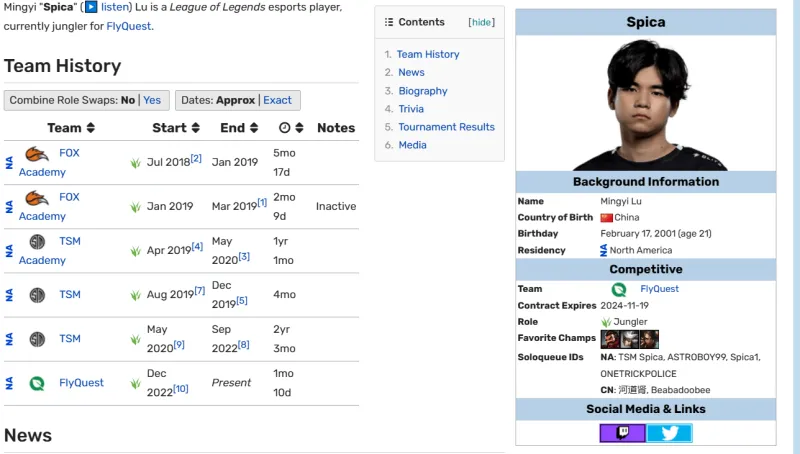Screen dimensions: 800x454
Task: Click FlyQuest logo in infobox
Action: click(x=619, y=290)
